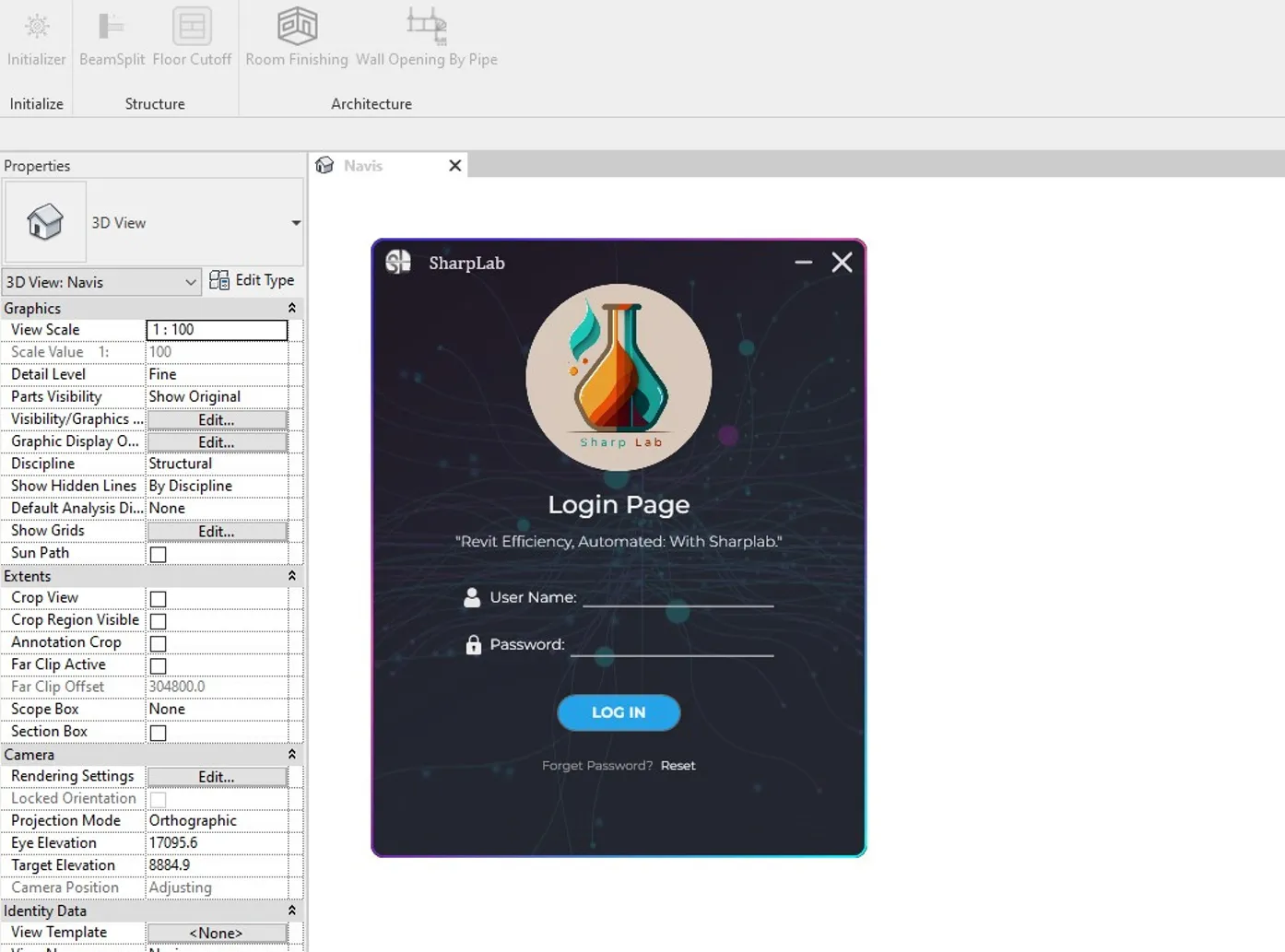
Task: Click the Target Elevation value 8884.9
Action: click(217, 865)
